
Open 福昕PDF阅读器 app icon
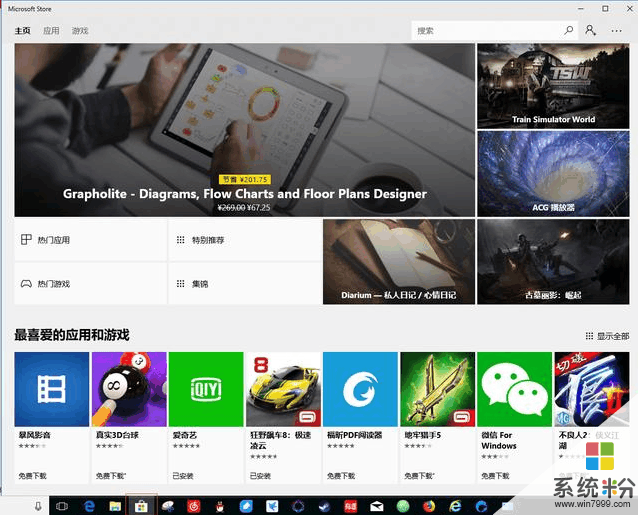click(x=360, y=389)
